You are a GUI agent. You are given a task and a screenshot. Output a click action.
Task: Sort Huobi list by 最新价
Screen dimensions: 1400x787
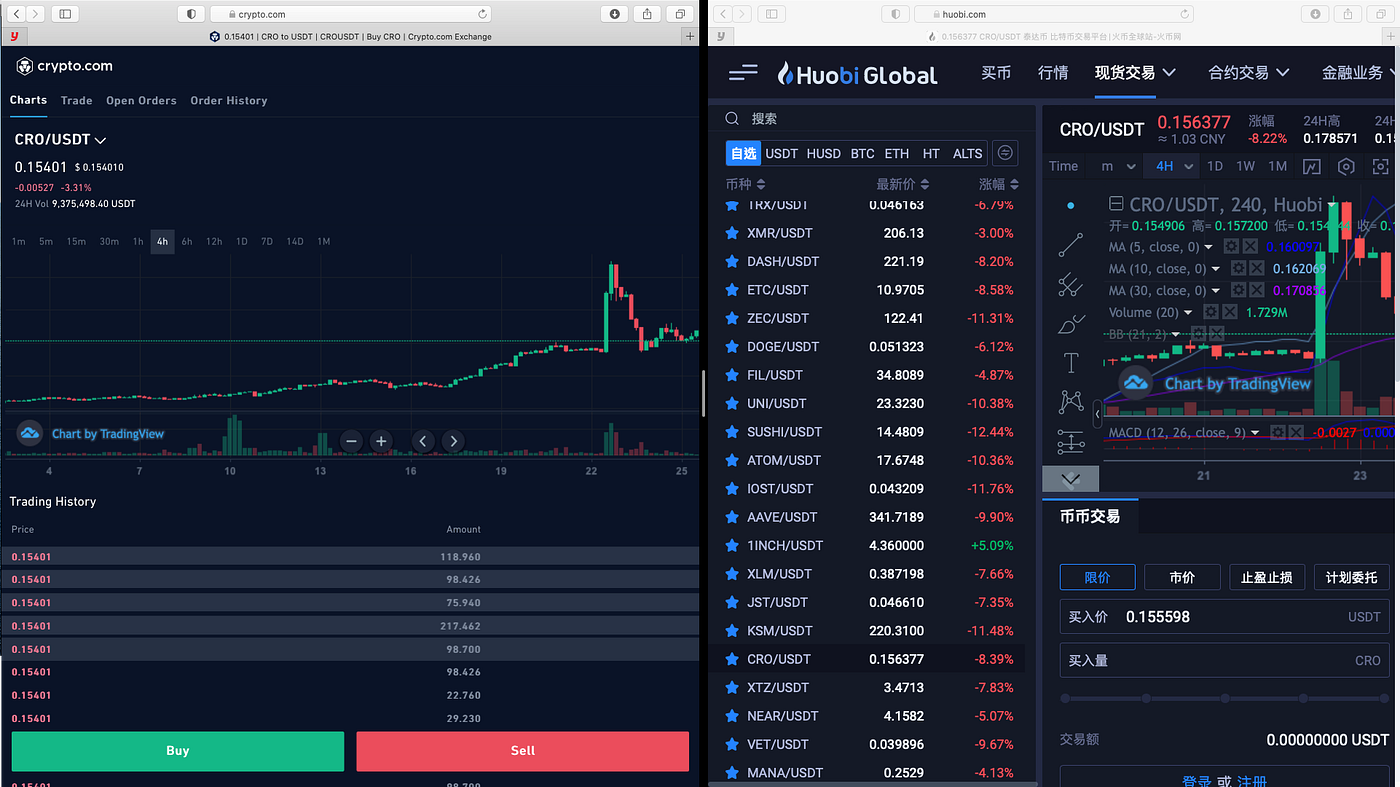click(x=903, y=184)
